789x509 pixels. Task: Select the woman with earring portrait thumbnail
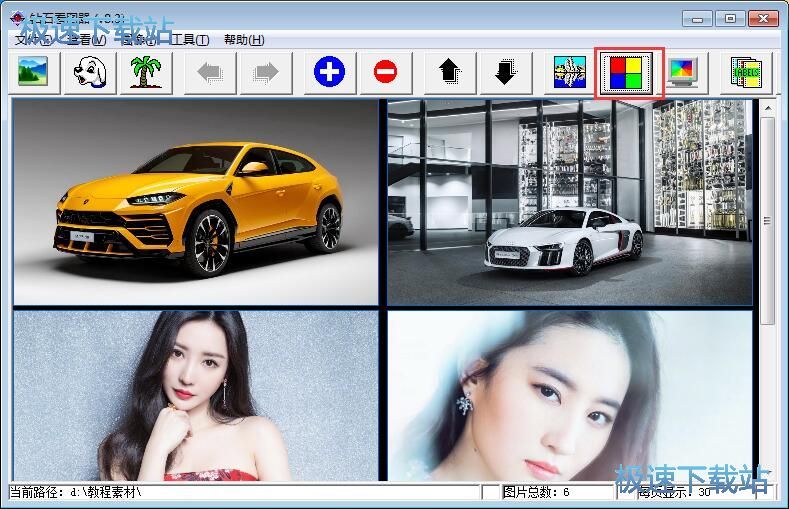coord(570,395)
